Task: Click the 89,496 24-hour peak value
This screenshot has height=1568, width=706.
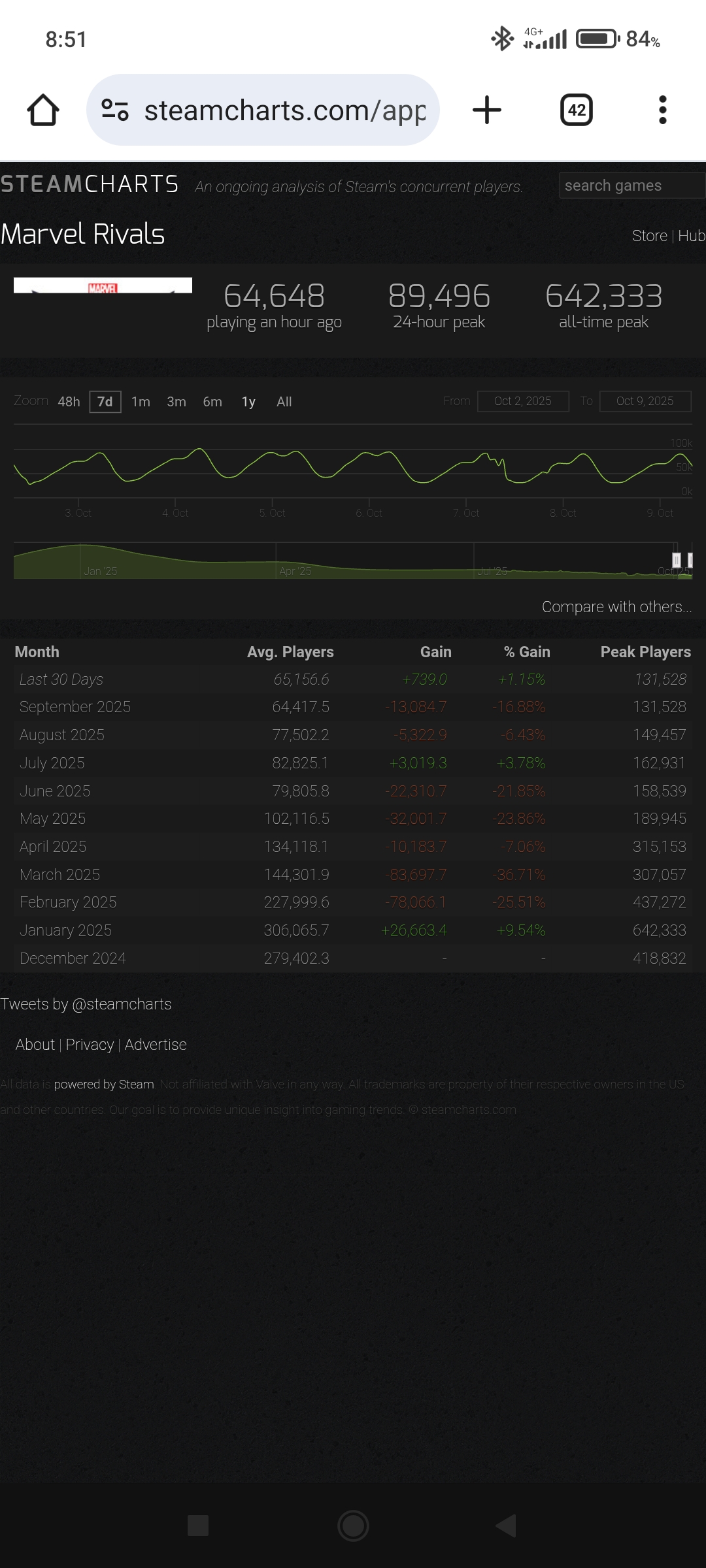Action: [439, 296]
